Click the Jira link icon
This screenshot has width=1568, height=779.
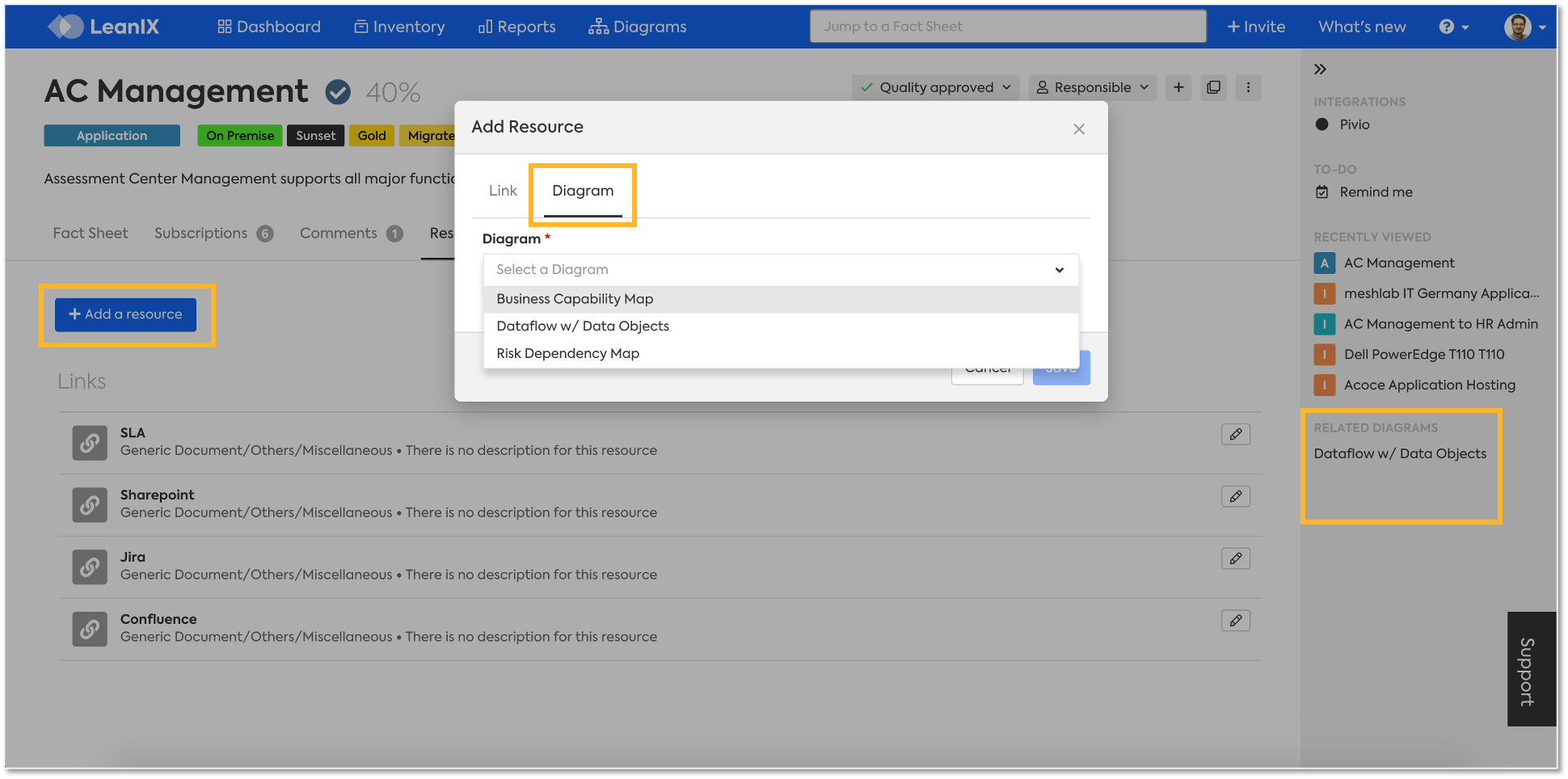[90, 567]
